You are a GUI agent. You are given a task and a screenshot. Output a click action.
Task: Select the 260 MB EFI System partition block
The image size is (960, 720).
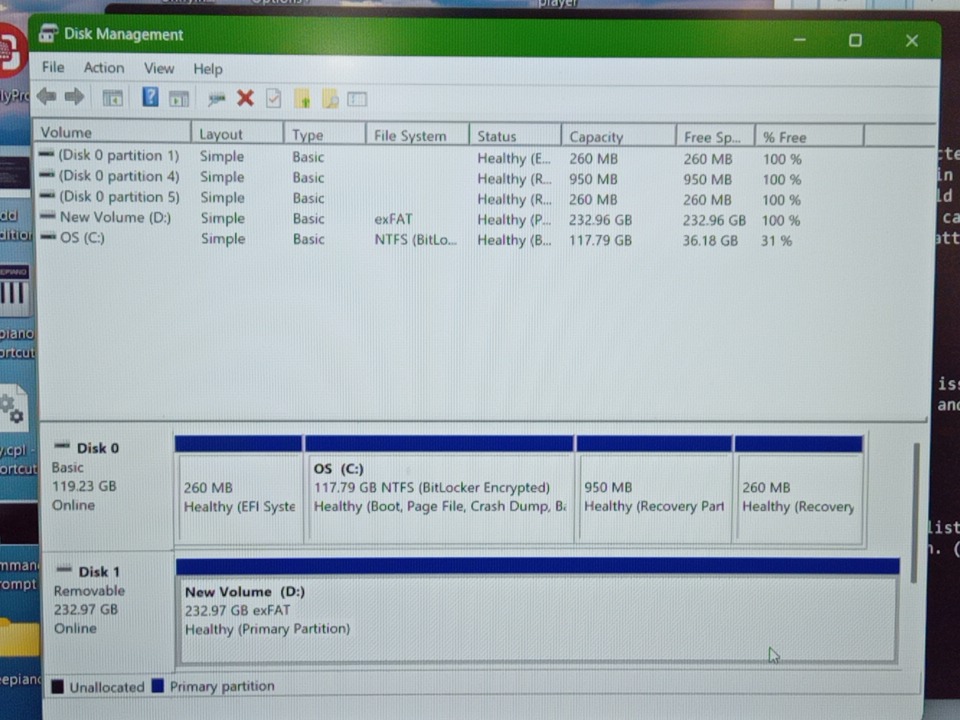click(x=239, y=489)
